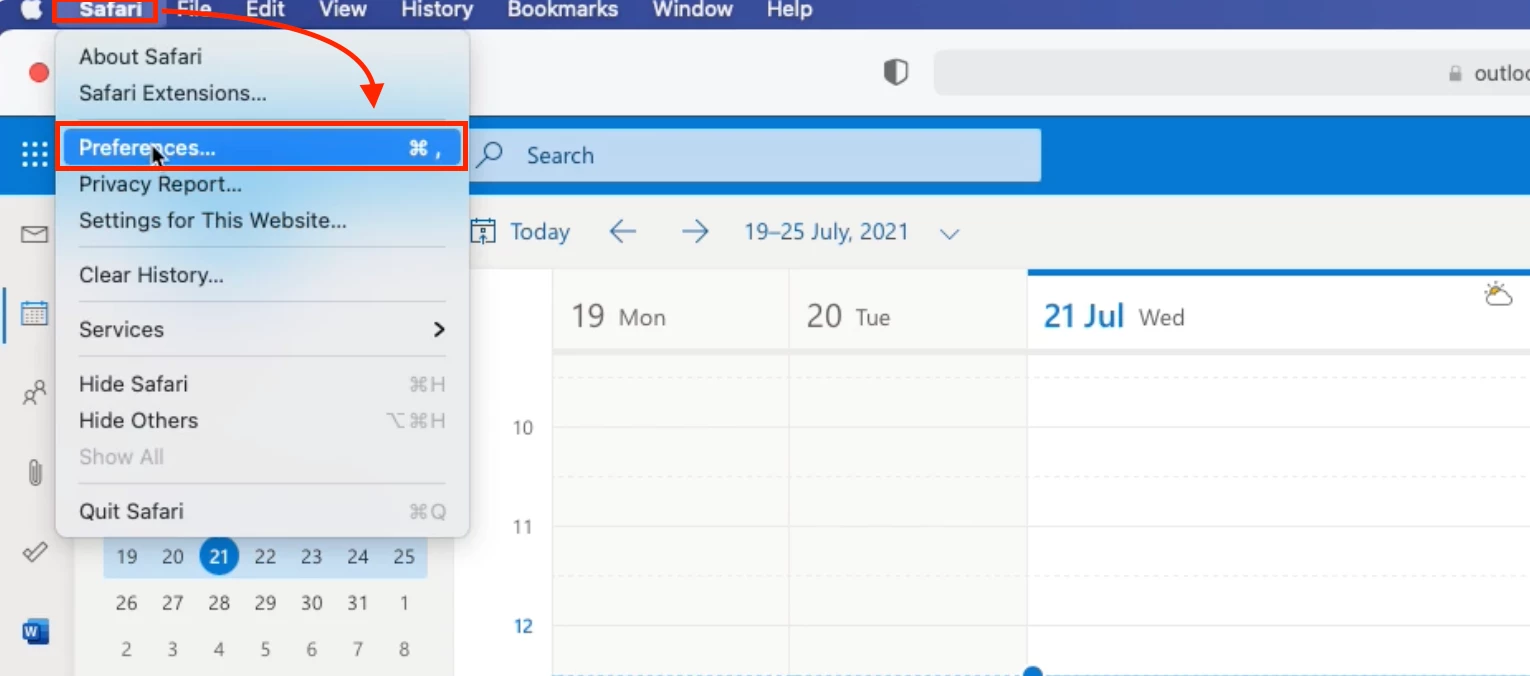Choose About Safari
Screen dimensions: 1530x676
coord(262,56)
